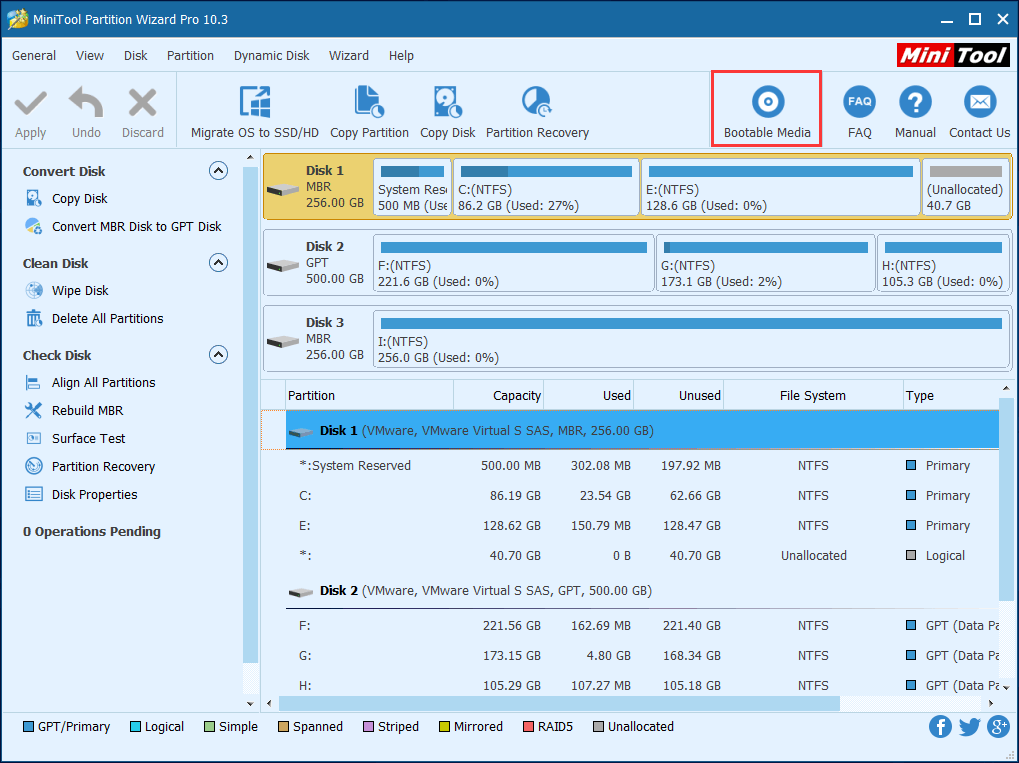
Task: Open the Facebook social icon
Action: pyautogui.click(x=940, y=727)
